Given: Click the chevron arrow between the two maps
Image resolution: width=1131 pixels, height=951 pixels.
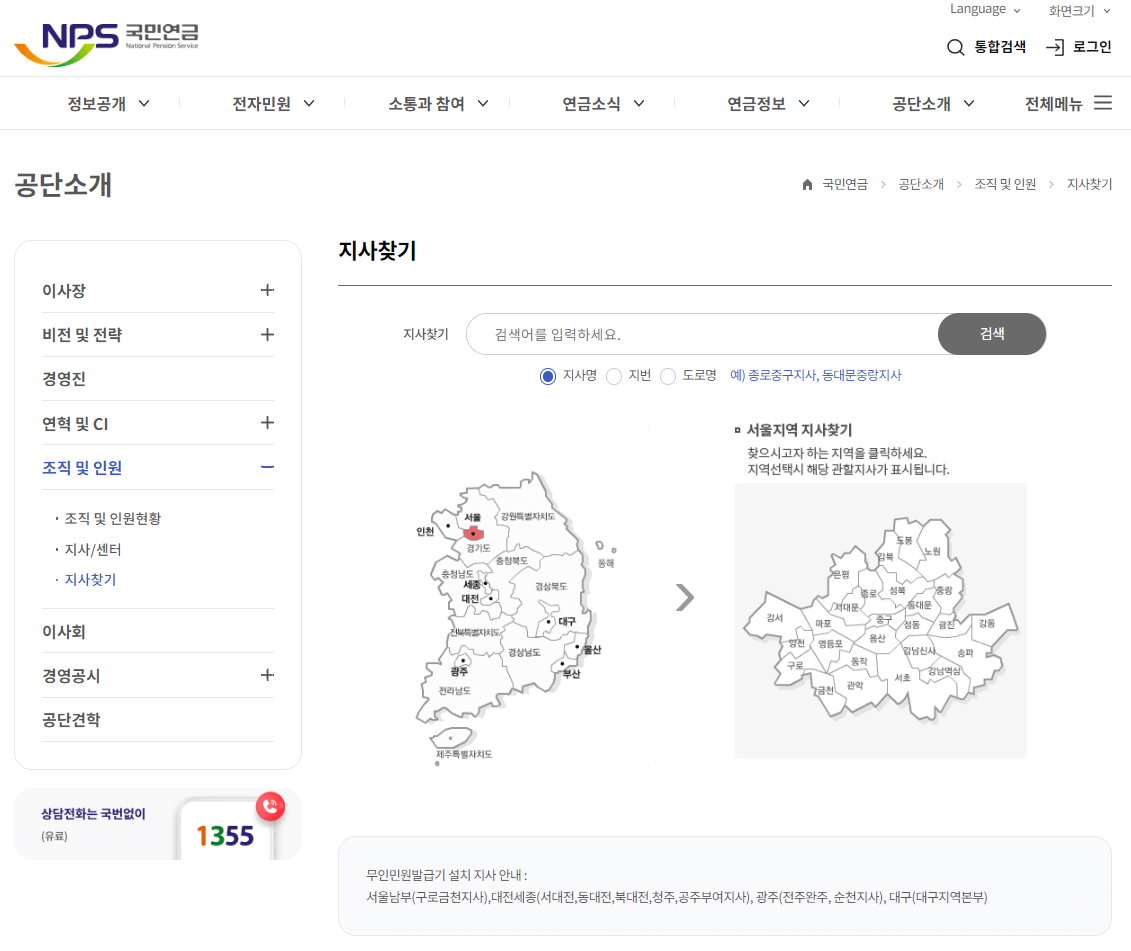Looking at the screenshot, I should click(x=685, y=597).
